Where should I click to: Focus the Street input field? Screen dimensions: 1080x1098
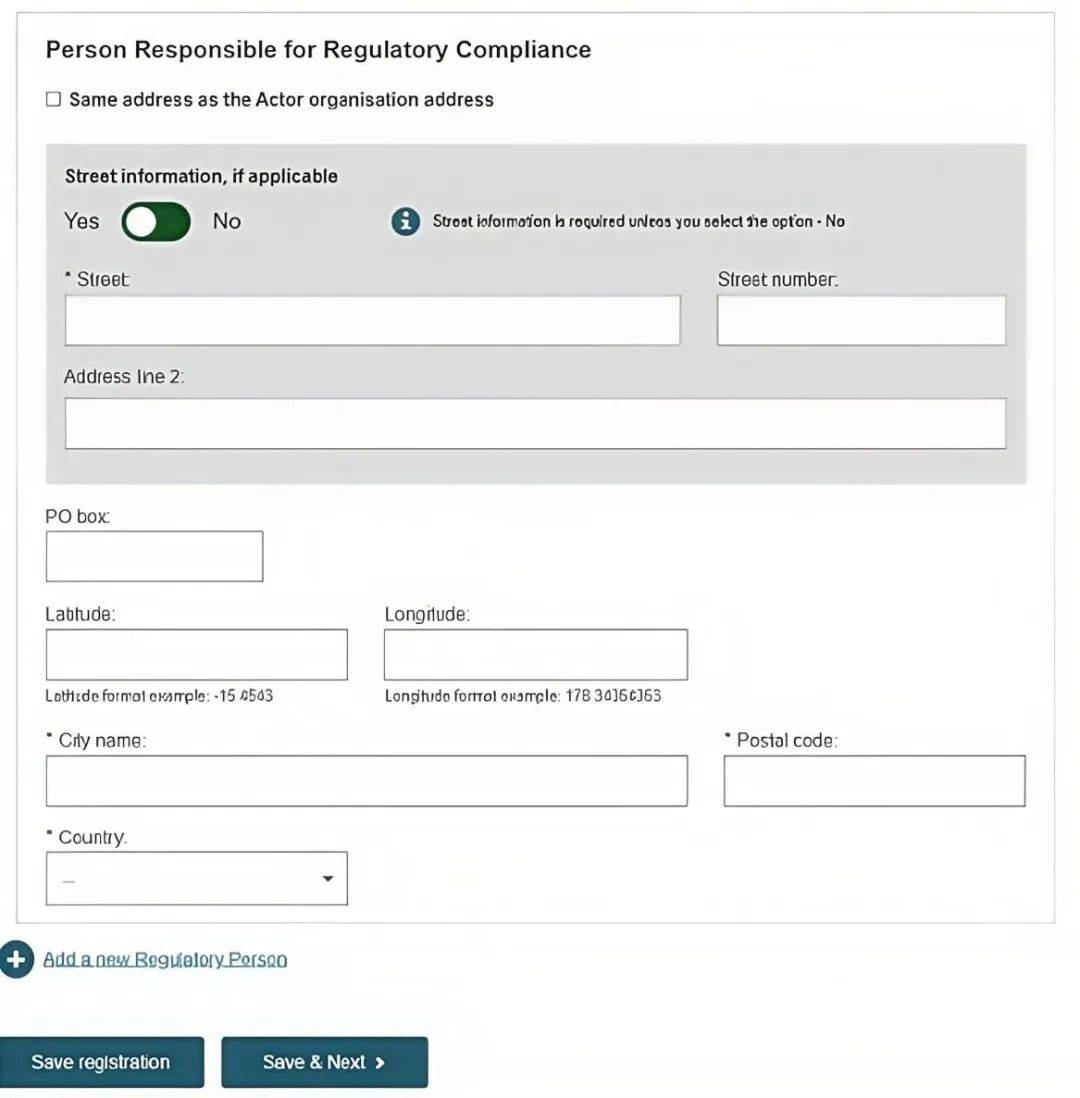tap(373, 321)
